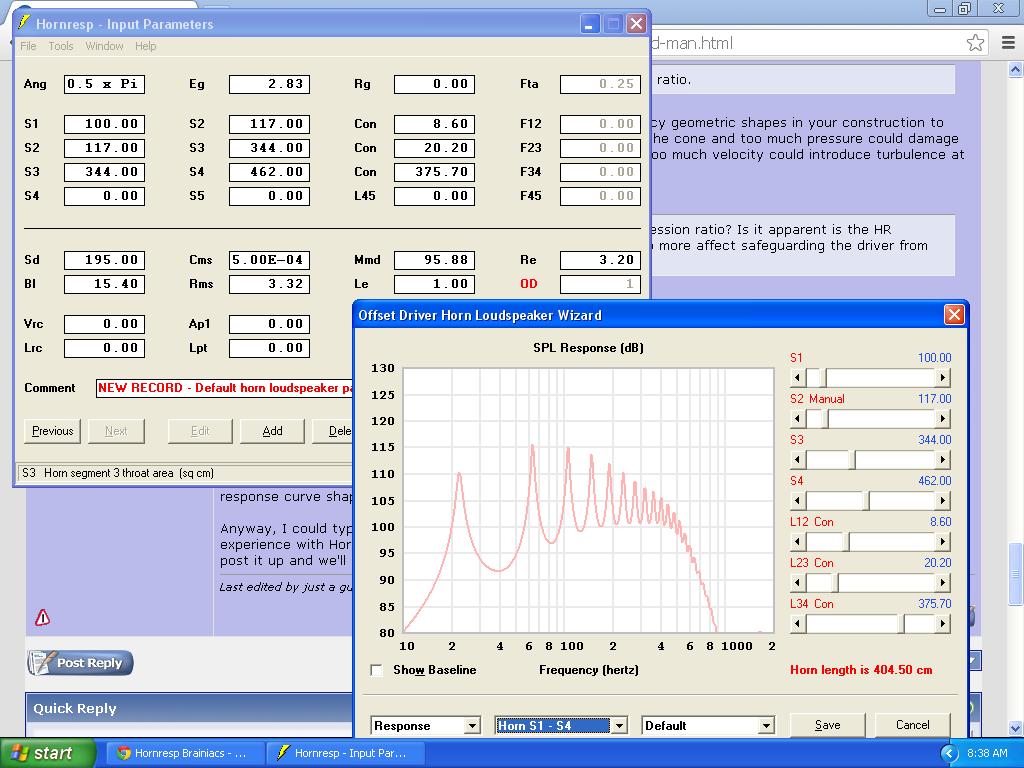Open the Chrome menu hamburger icon
Image resolution: width=1024 pixels, height=768 pixels.
pos(1008,43)
